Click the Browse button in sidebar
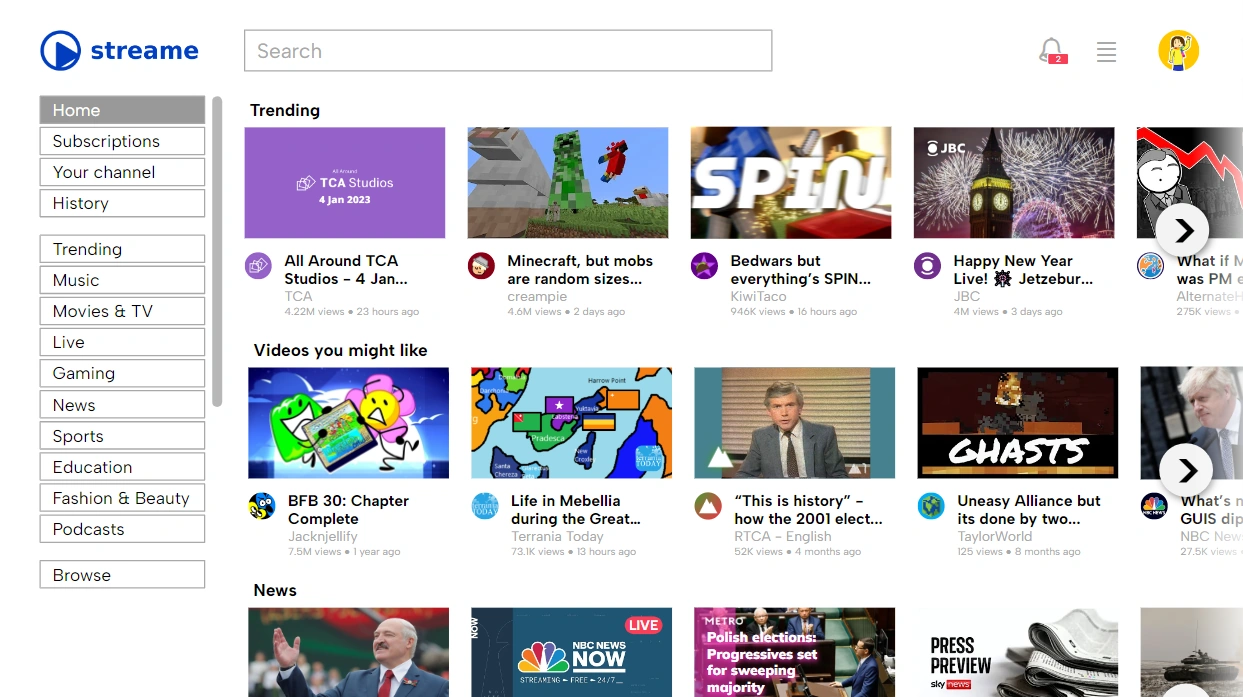Image resolution: width=1243 pixels, height=697 pixels. (122, 575)
